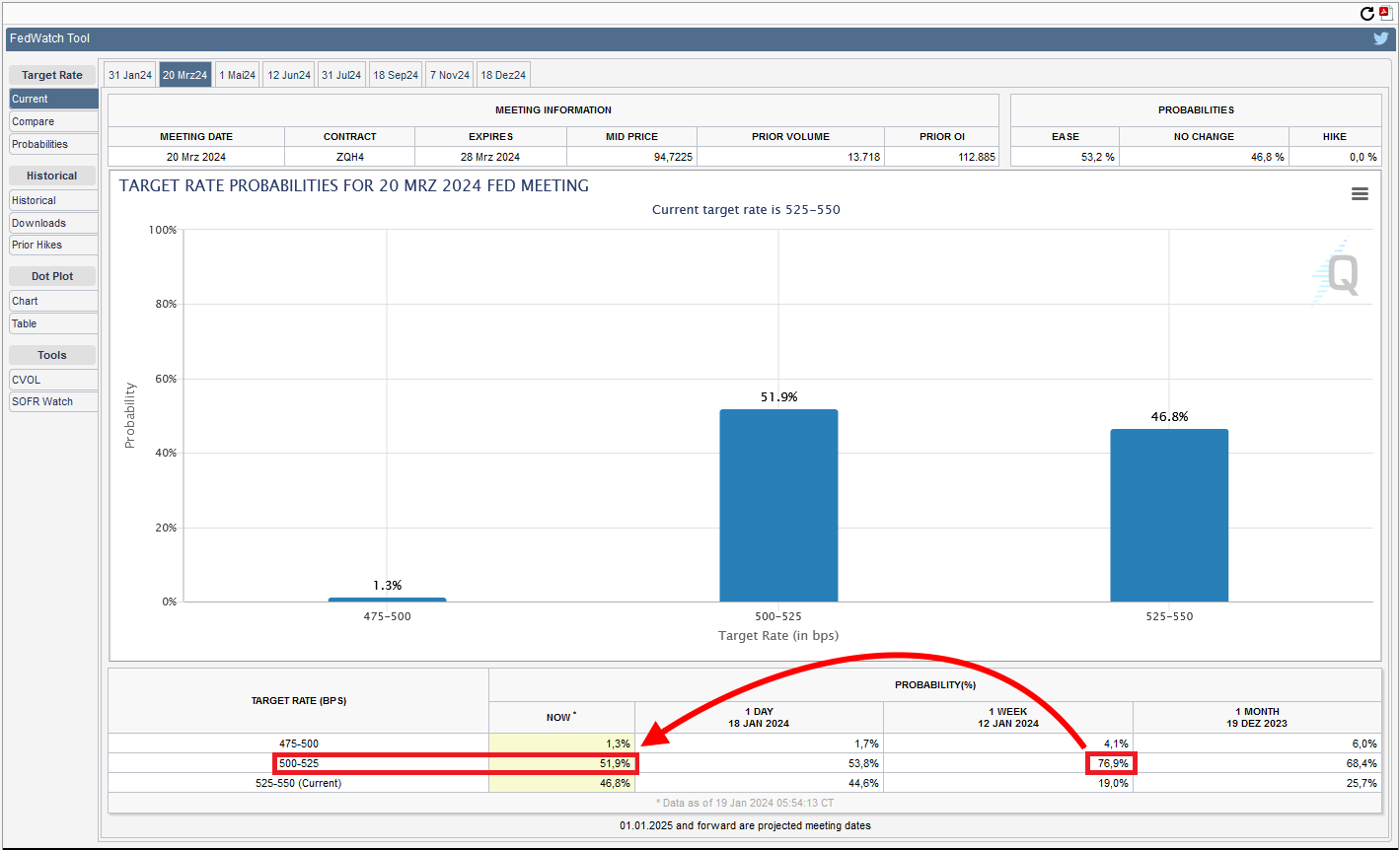
Task: Switch to the 1 Mai24 meeting tab
Action: pyautogui.click(x=238, y=75)
